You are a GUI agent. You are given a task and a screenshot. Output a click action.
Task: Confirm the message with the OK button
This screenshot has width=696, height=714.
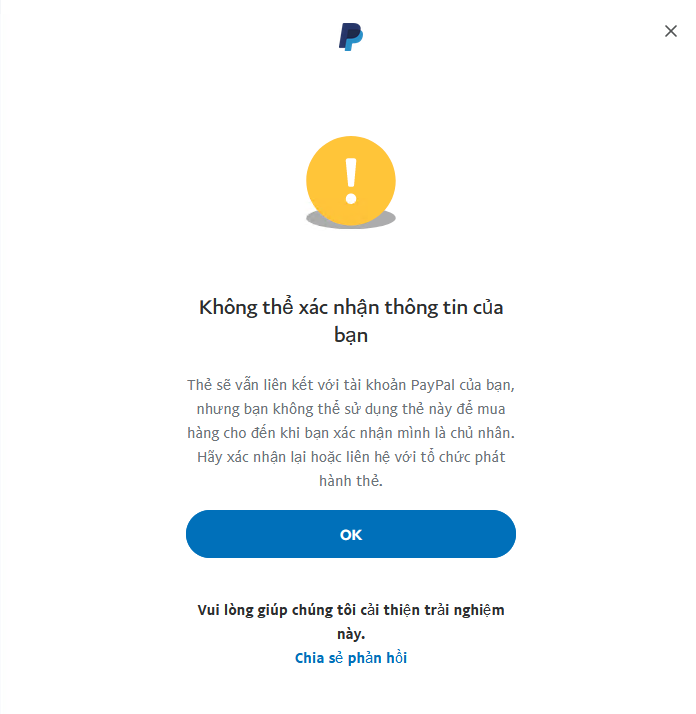pos(351,534)
